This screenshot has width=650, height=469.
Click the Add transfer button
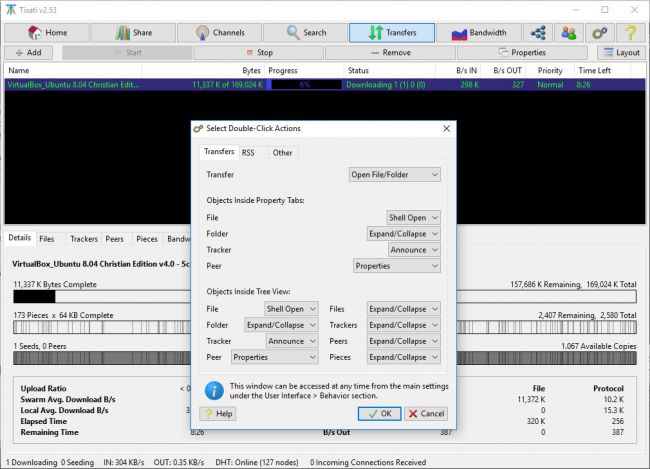coord(27,52)
